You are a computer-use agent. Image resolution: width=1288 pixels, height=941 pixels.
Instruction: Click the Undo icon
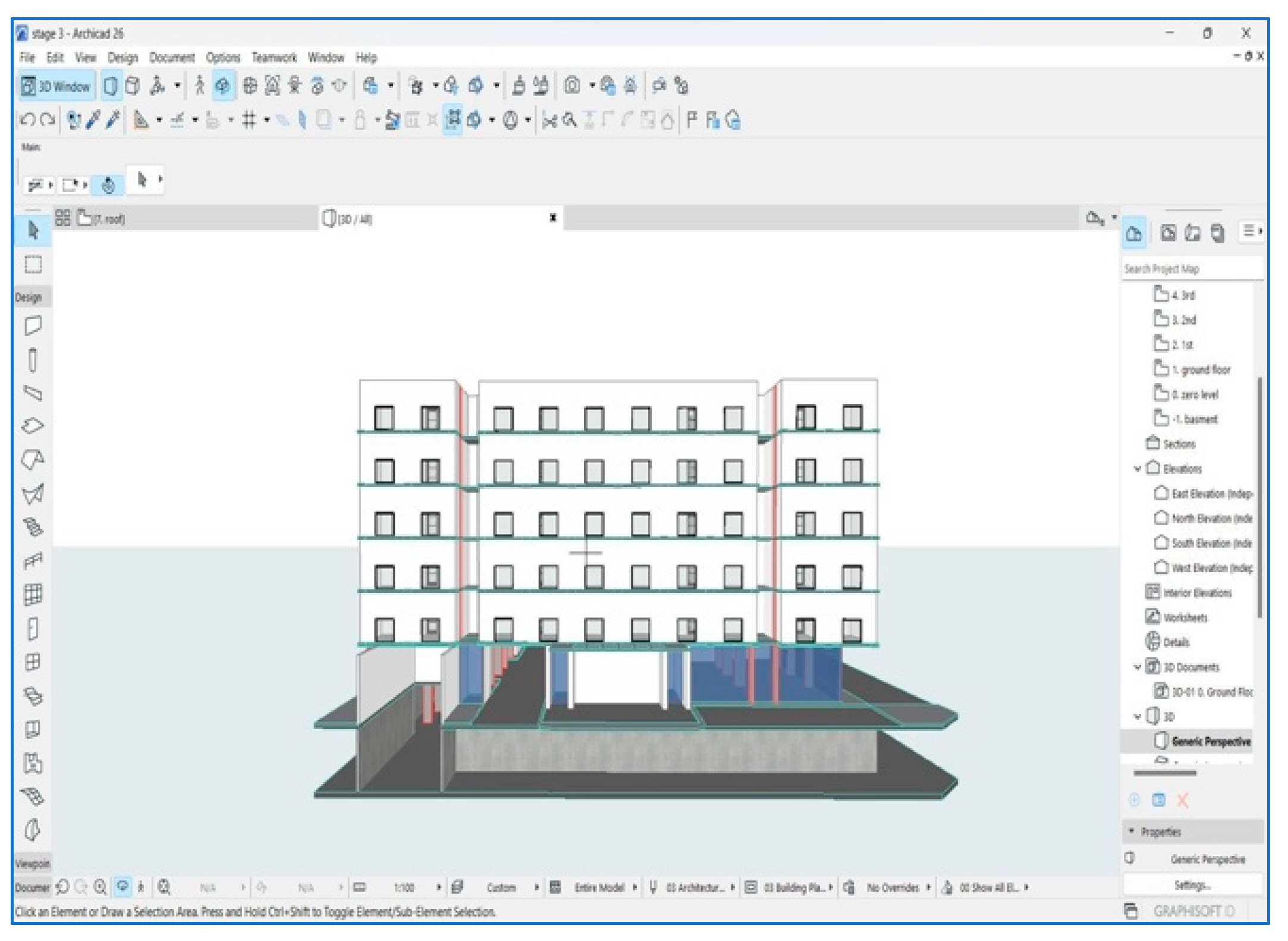pyautogui.click(x=27, y=120)
